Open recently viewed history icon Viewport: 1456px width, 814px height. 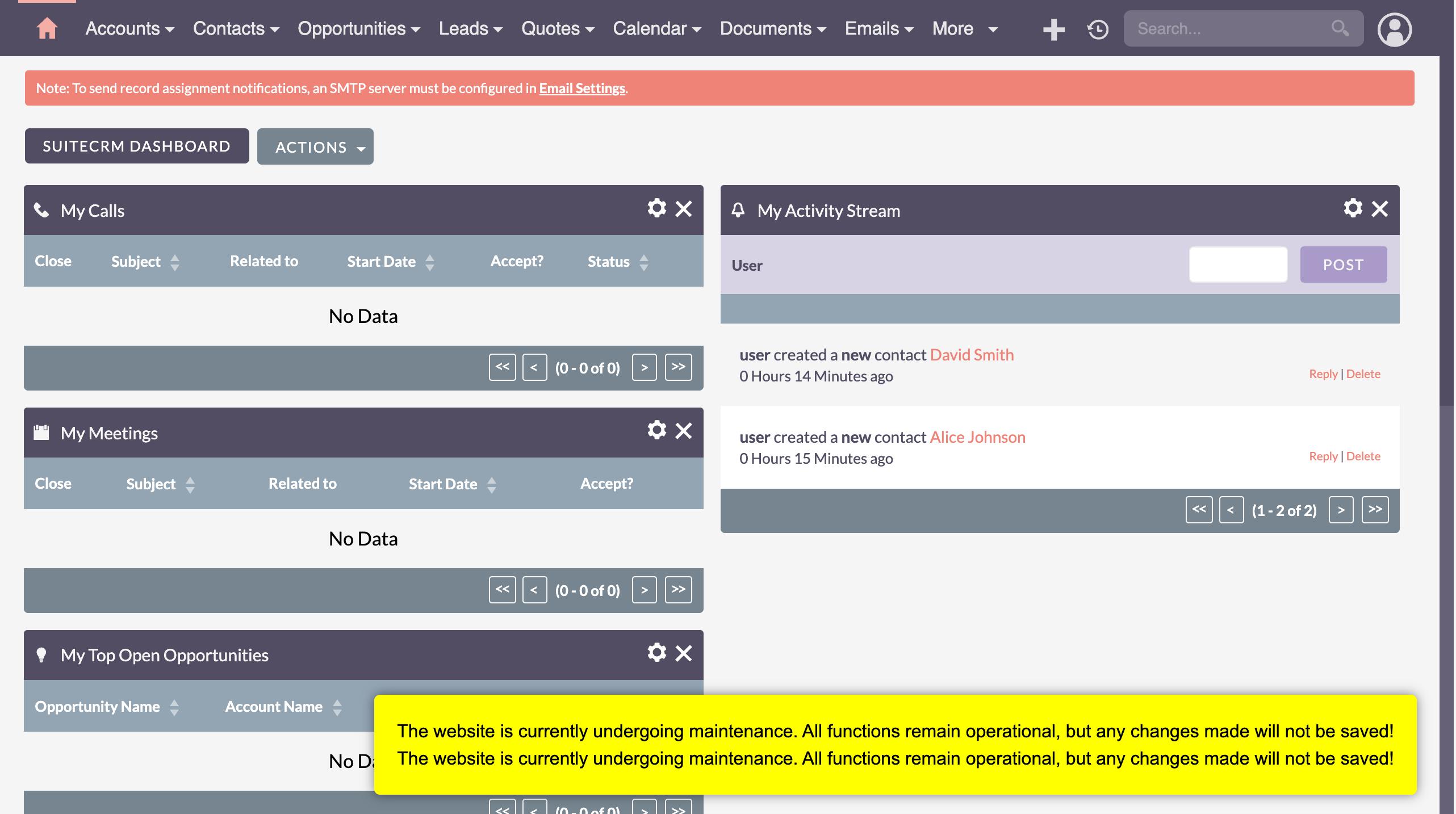coord(1098,30)
